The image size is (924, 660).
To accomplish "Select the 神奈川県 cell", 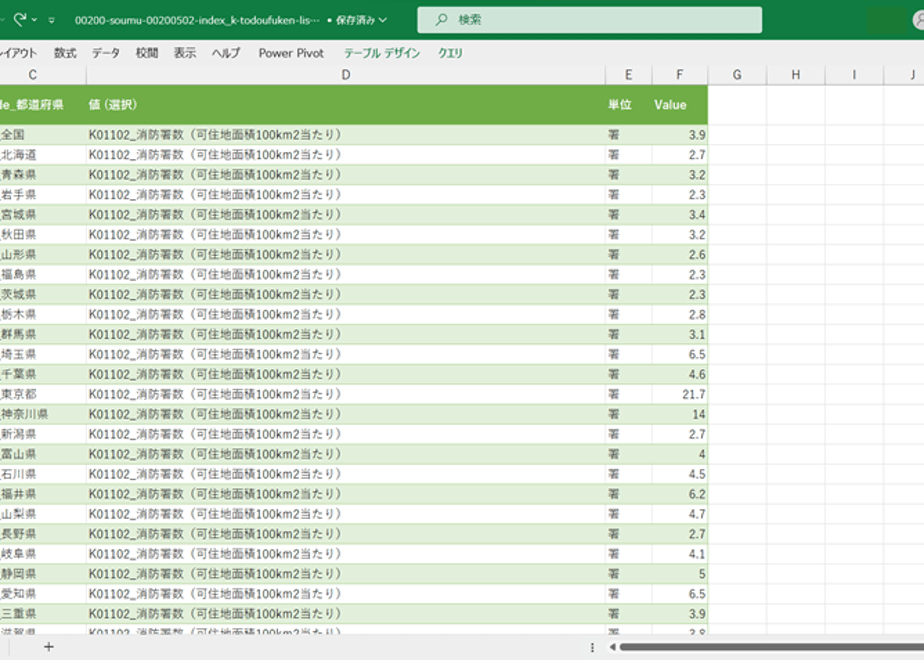I will (43, 414).
